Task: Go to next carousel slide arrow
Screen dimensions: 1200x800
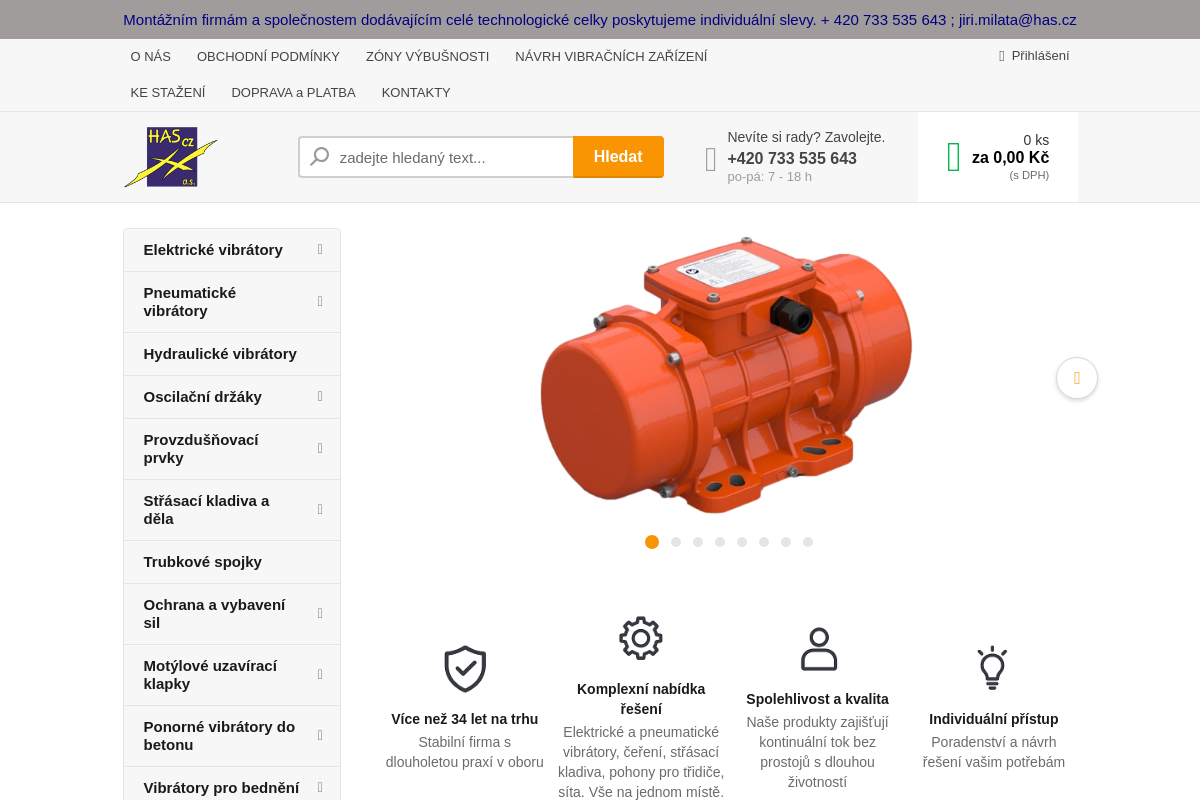Action: 1076,378
